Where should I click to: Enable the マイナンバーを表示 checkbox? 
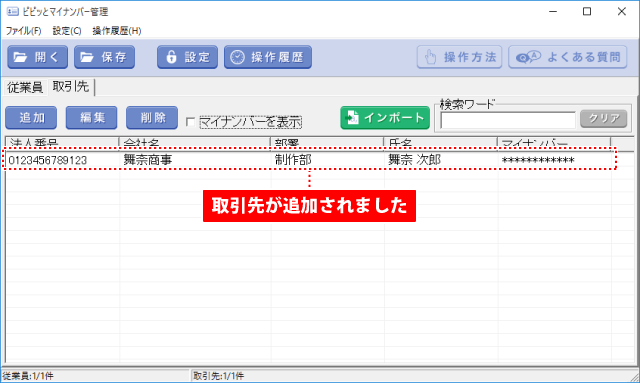coord(190,122)
